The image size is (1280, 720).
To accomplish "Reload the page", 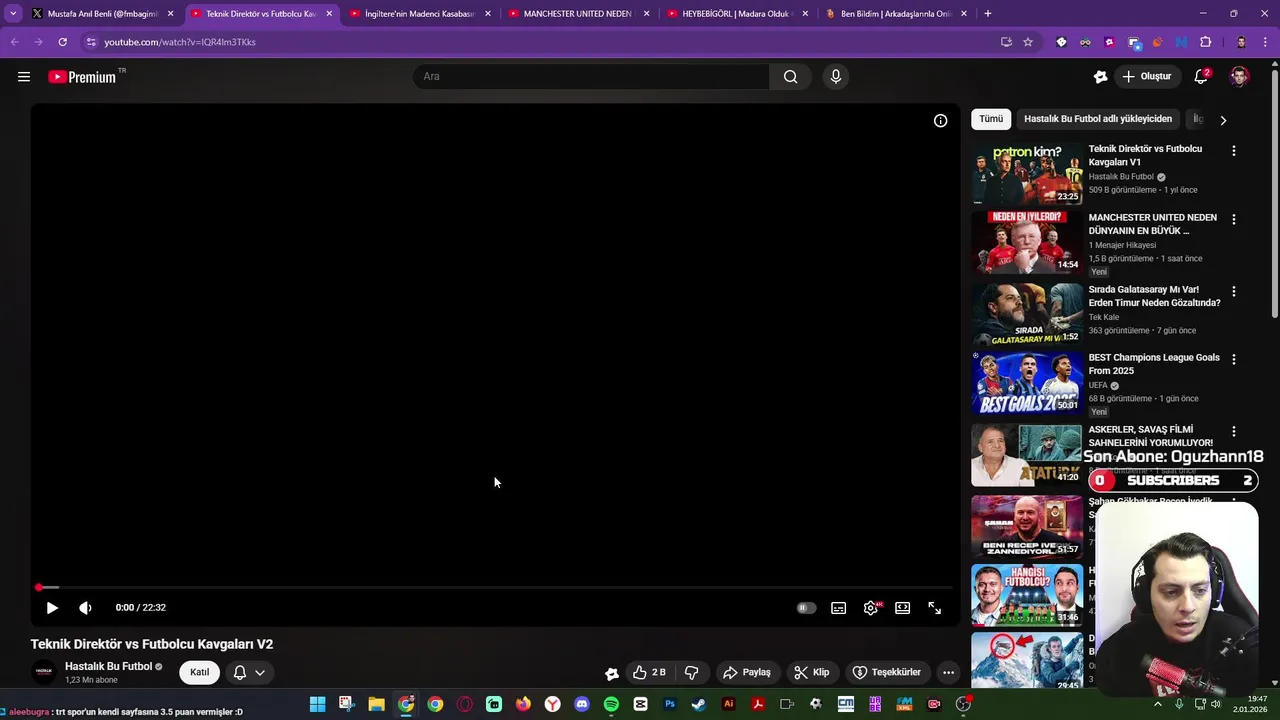I will [62, 42].
